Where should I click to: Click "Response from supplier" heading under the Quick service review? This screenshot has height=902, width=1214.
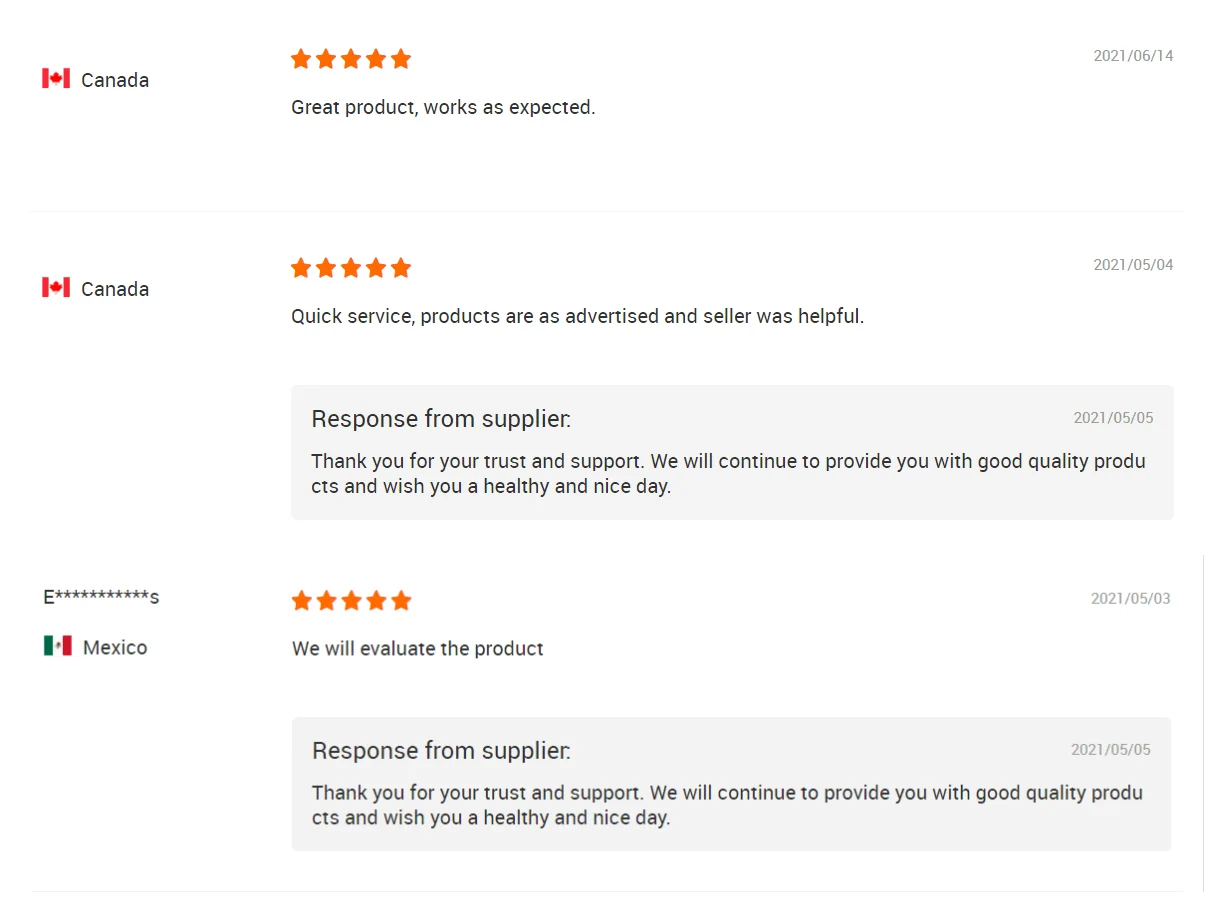click(x=441, y=419)
